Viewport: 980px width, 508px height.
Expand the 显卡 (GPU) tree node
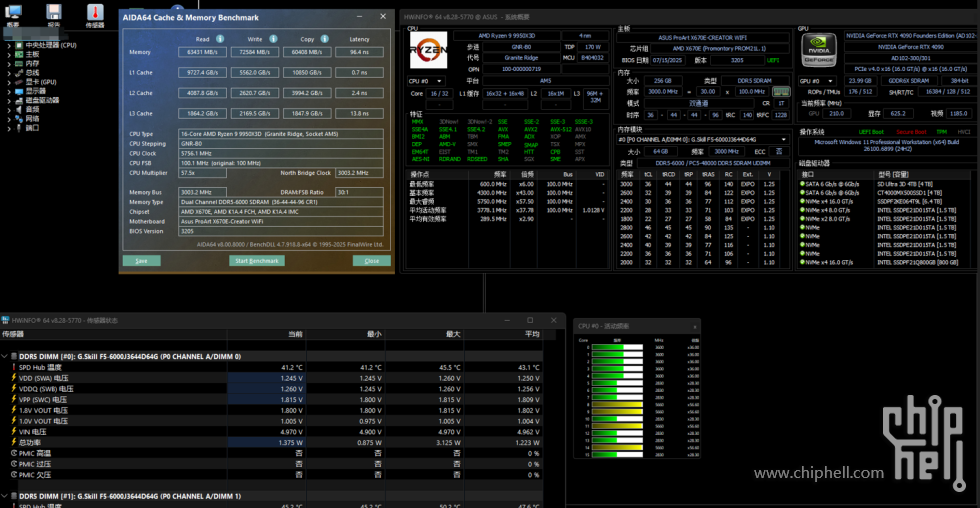click(x=11, y=81)
